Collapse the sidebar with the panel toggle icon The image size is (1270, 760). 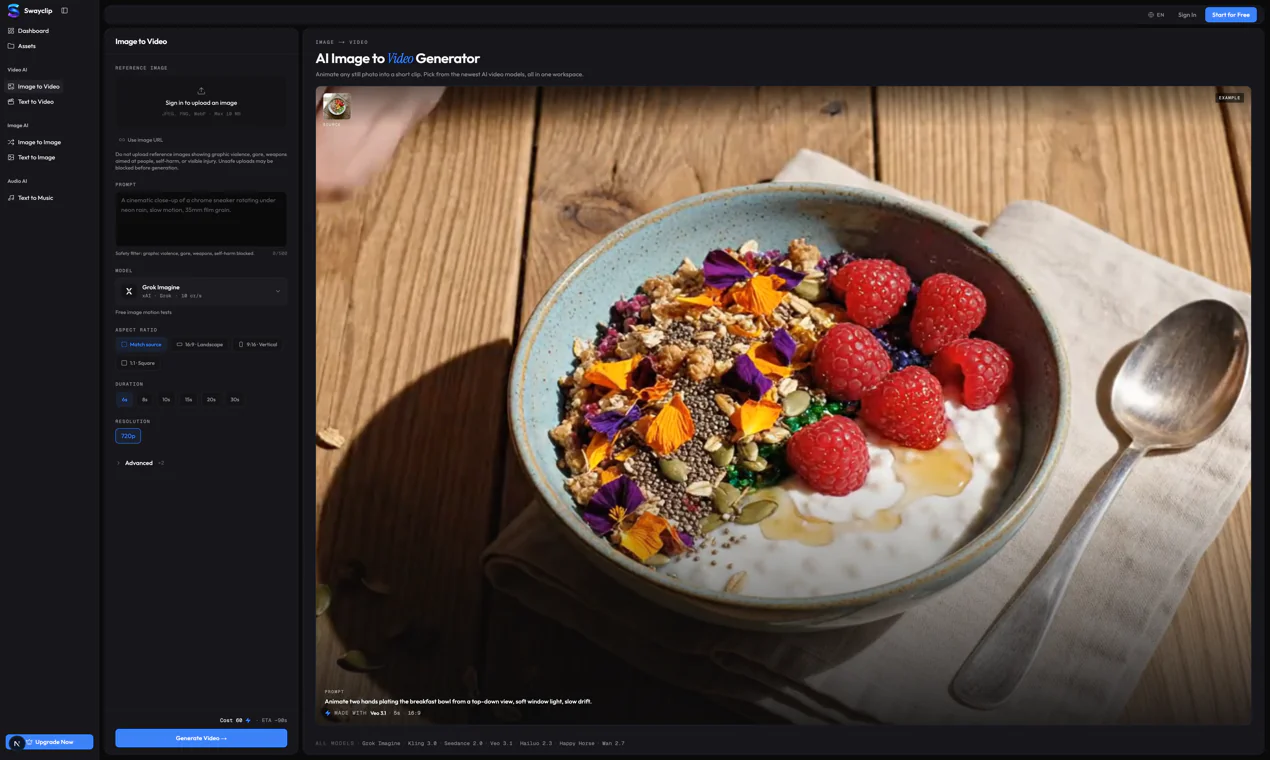[x=64, y=11]
